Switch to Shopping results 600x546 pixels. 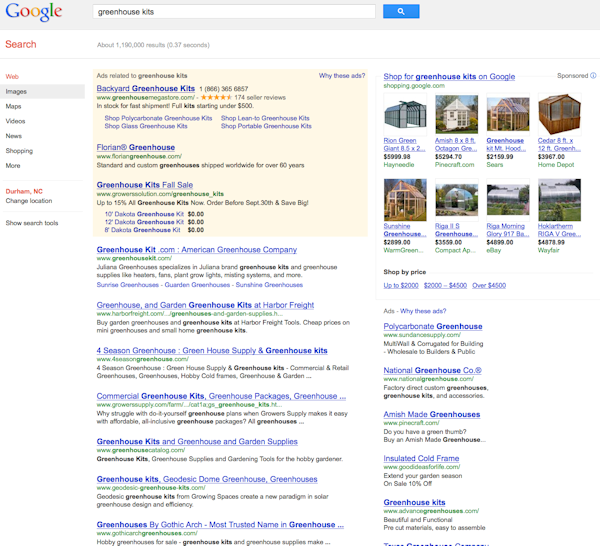coord(19,151)
